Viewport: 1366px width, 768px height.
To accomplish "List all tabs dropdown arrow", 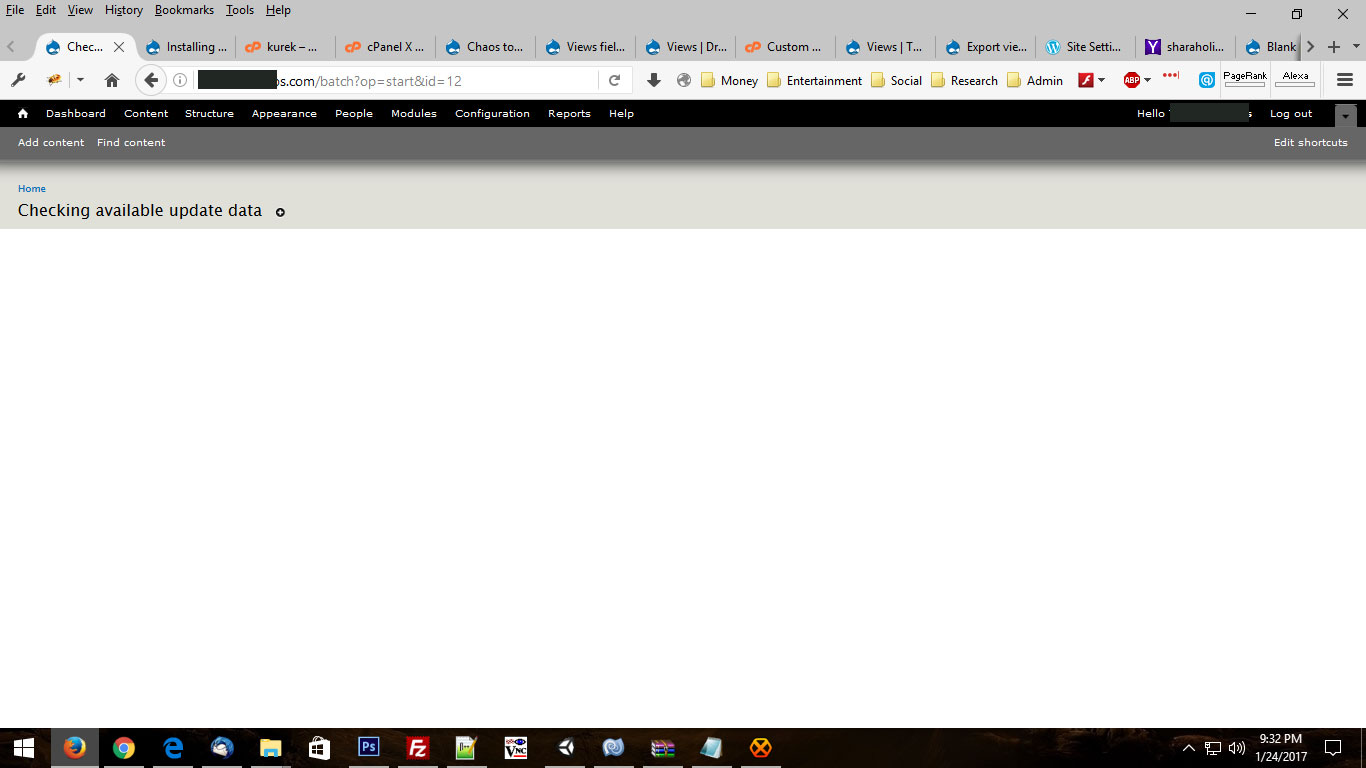I will (1356, 47).
